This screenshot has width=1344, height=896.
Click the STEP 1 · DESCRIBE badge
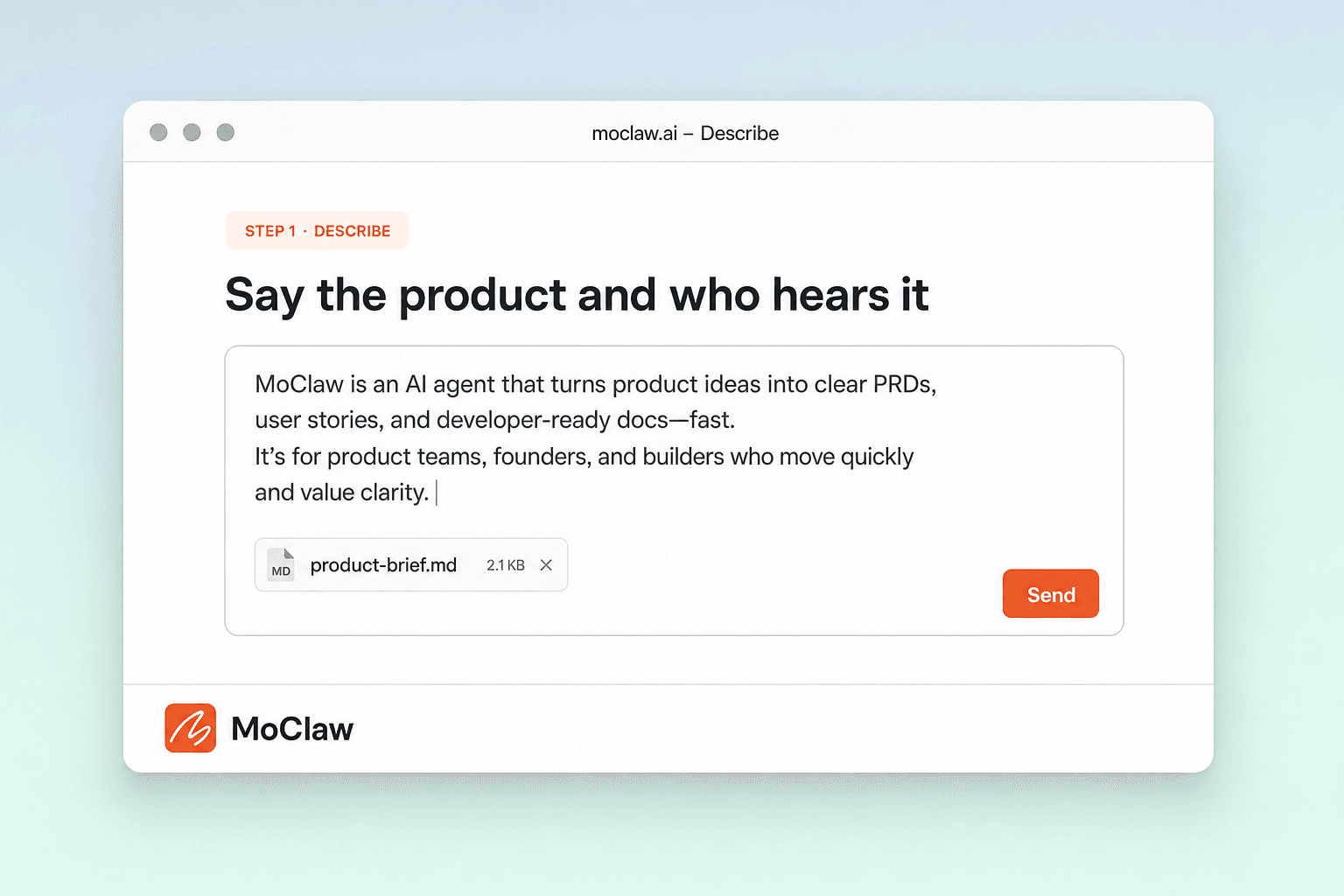click(x=317, y=231)
